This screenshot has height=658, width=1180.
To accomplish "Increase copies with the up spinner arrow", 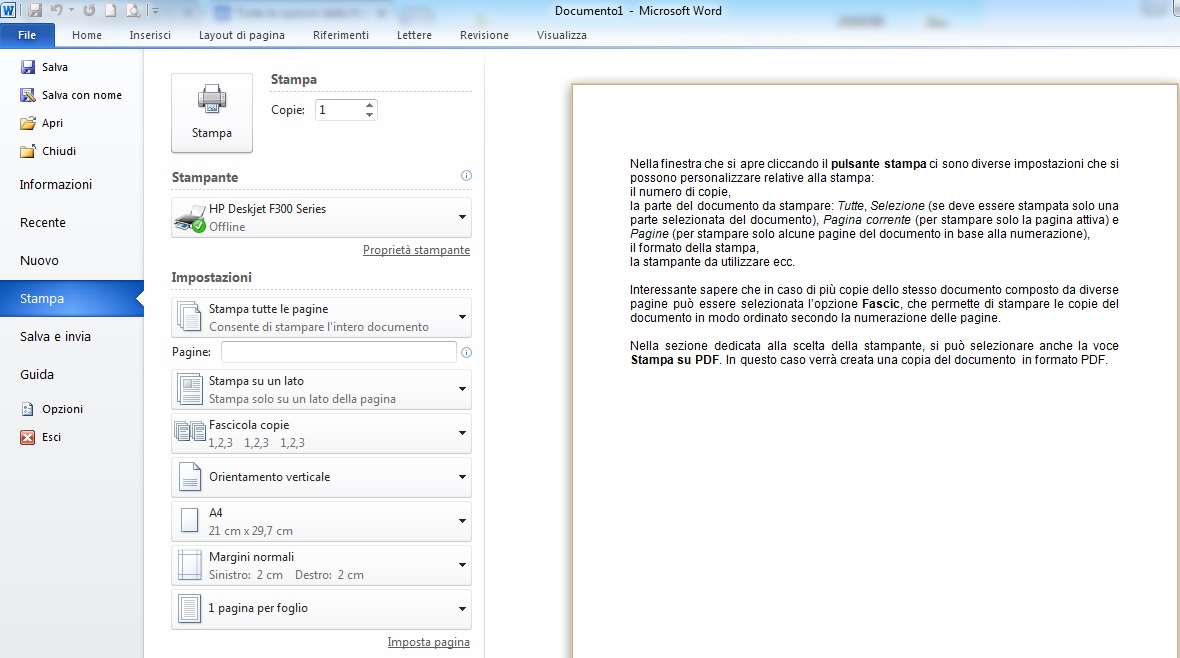I will (370, 105).
